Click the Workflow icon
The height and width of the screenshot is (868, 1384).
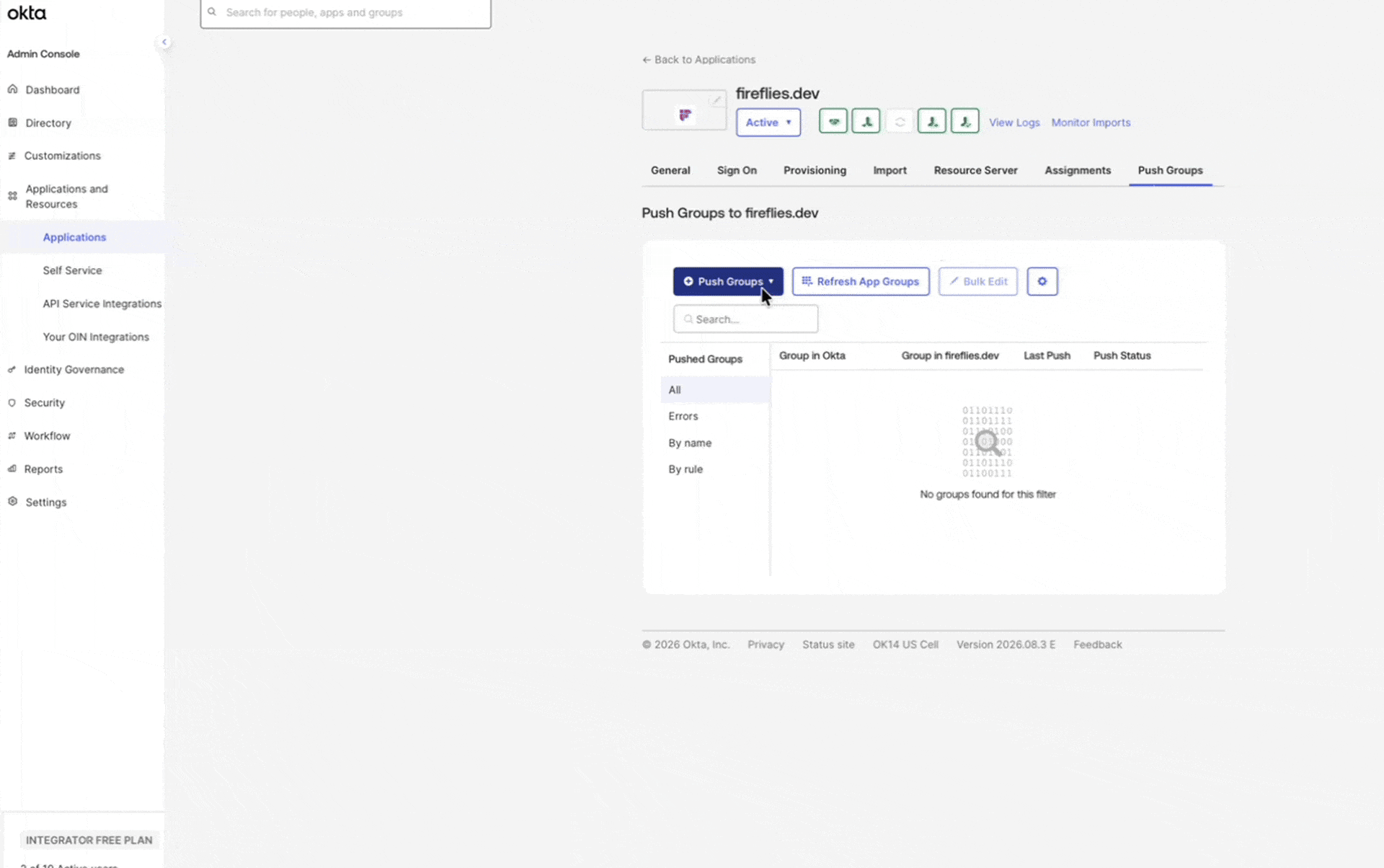12,435
